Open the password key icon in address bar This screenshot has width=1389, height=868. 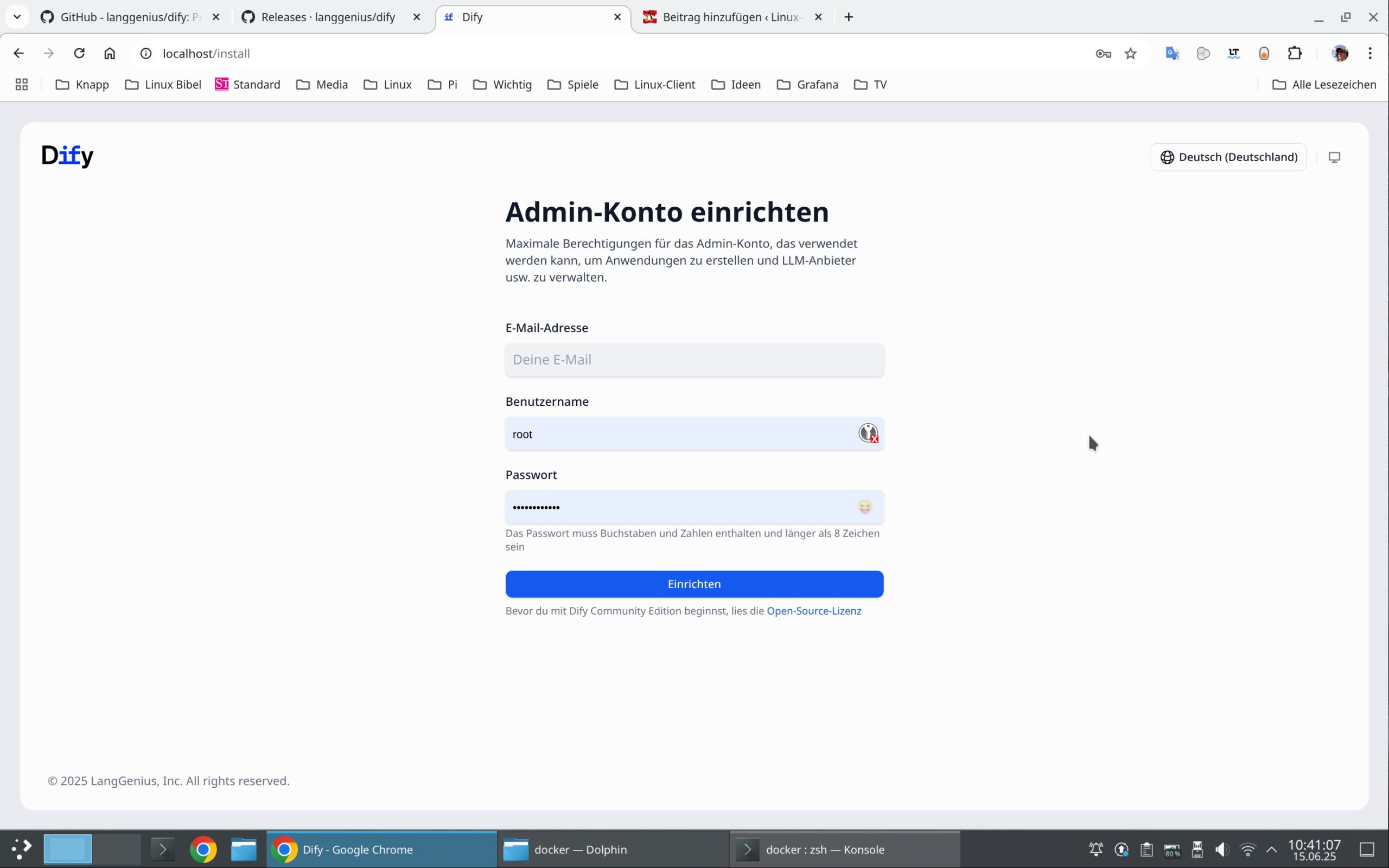tap(1103, 53)
